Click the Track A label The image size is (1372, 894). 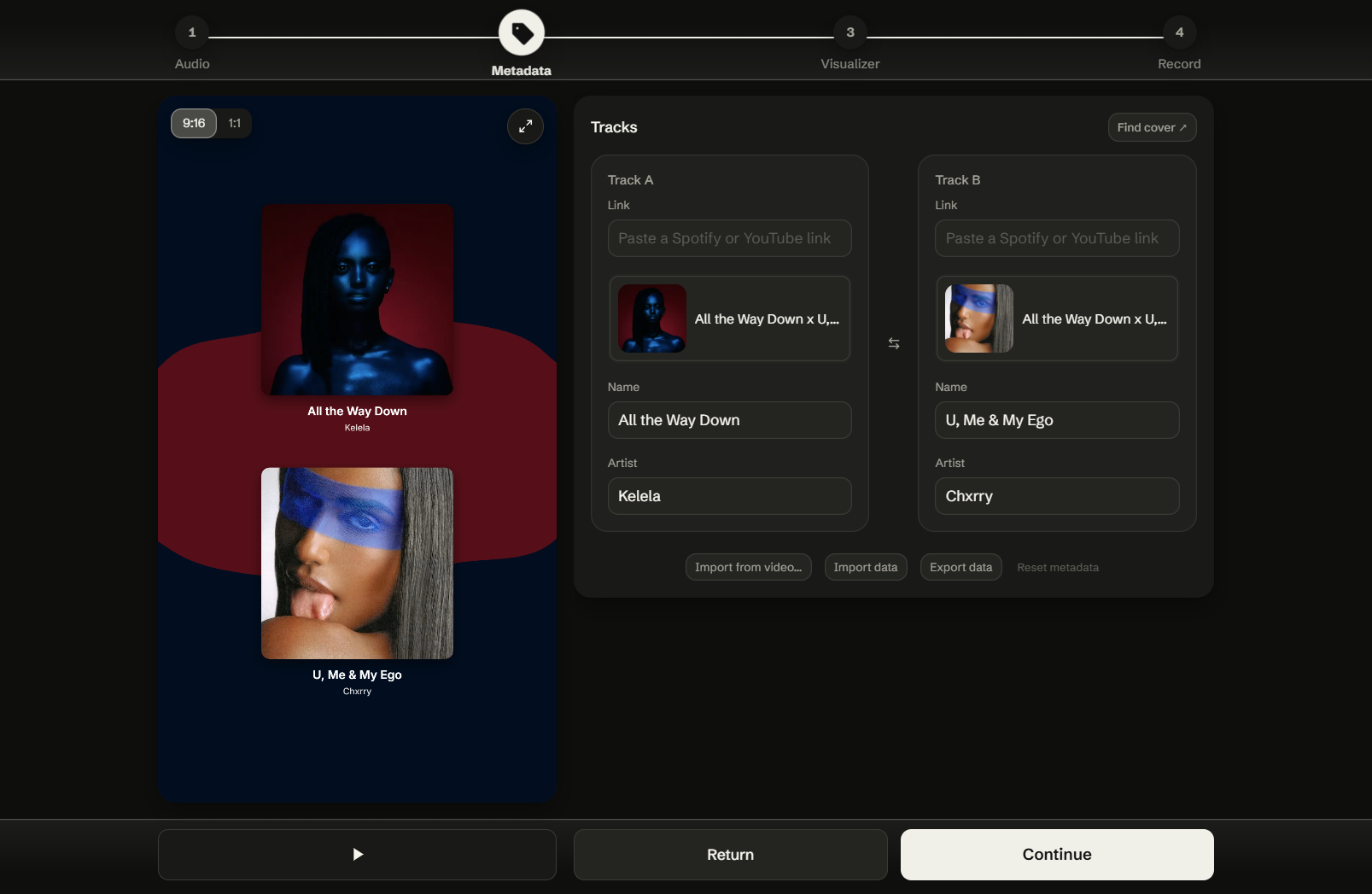[630, 180]
